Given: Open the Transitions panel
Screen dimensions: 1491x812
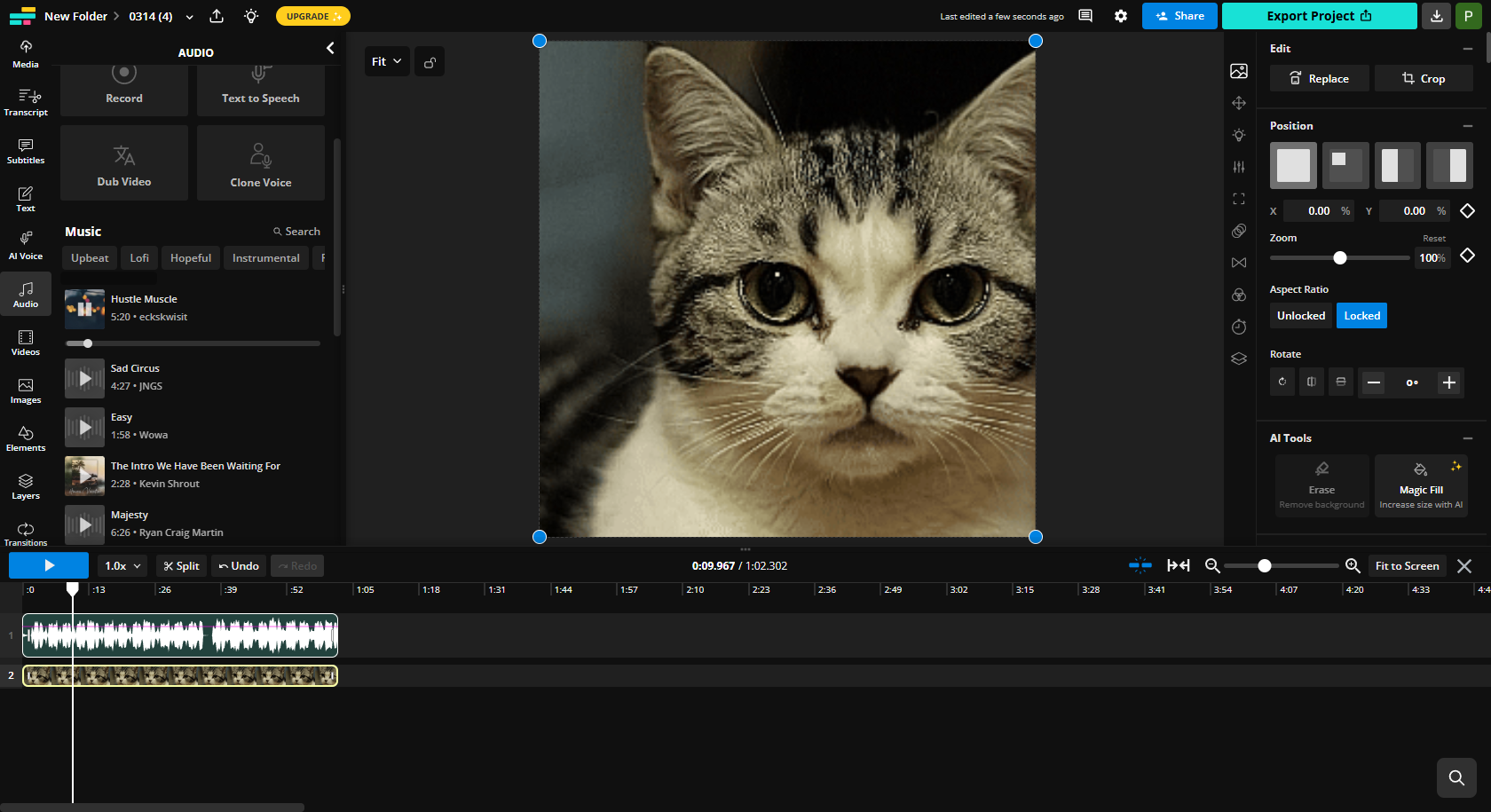Looking at the screenshot, I should tap(25, 531).
